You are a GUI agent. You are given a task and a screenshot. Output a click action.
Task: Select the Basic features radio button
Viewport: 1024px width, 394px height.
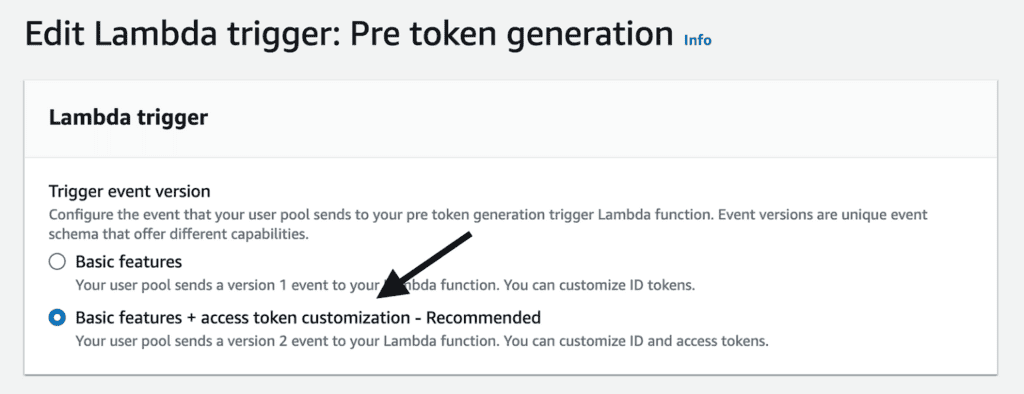coord(57,262)
